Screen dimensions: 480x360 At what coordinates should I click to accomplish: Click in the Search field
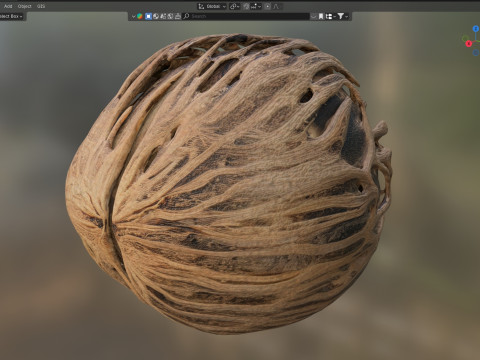pos(246,16)
